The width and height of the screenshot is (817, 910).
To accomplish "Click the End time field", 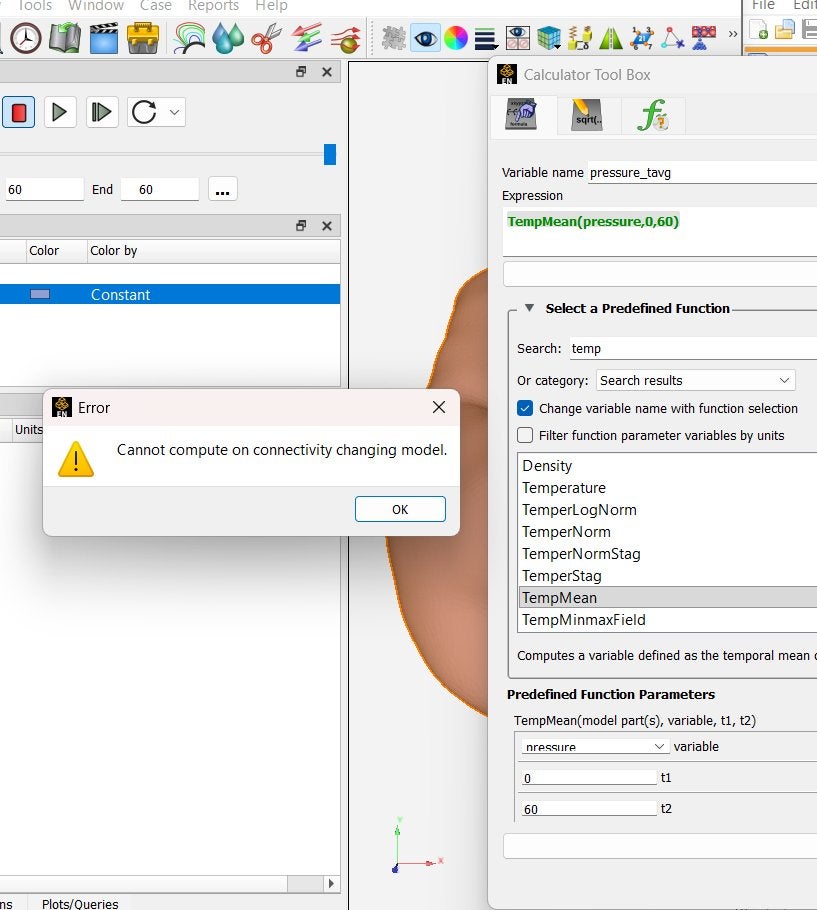I will pyautogui.click(x=160, y=190).
